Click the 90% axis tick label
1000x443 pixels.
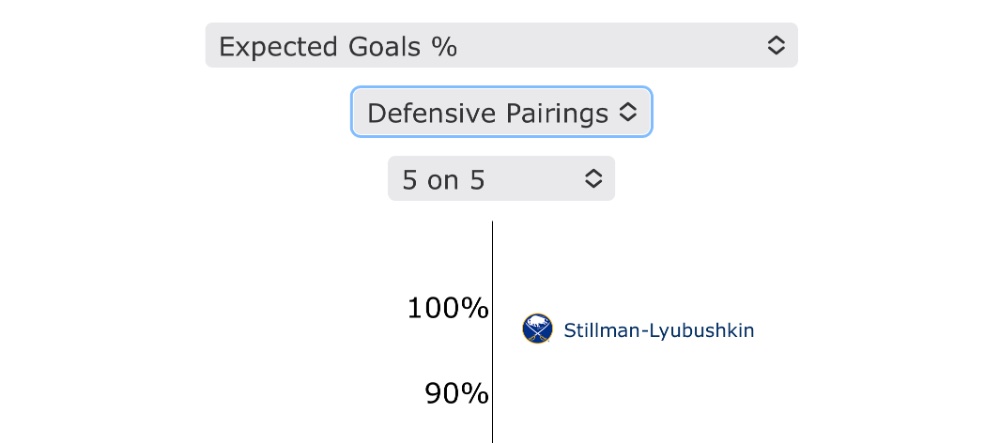pyautogui.click(x=457, y=394)
